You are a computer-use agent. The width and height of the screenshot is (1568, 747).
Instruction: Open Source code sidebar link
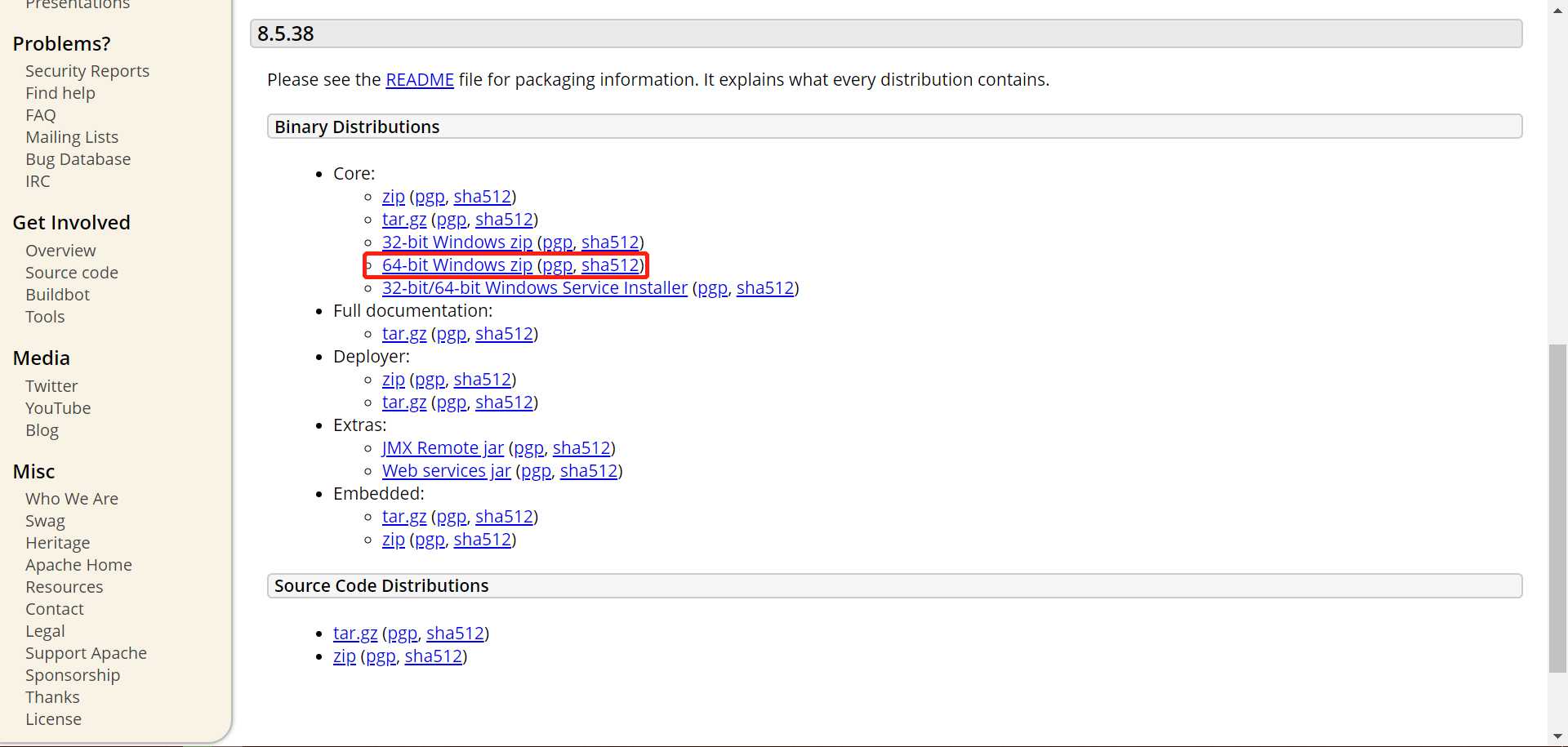click(x=72, y=273)
